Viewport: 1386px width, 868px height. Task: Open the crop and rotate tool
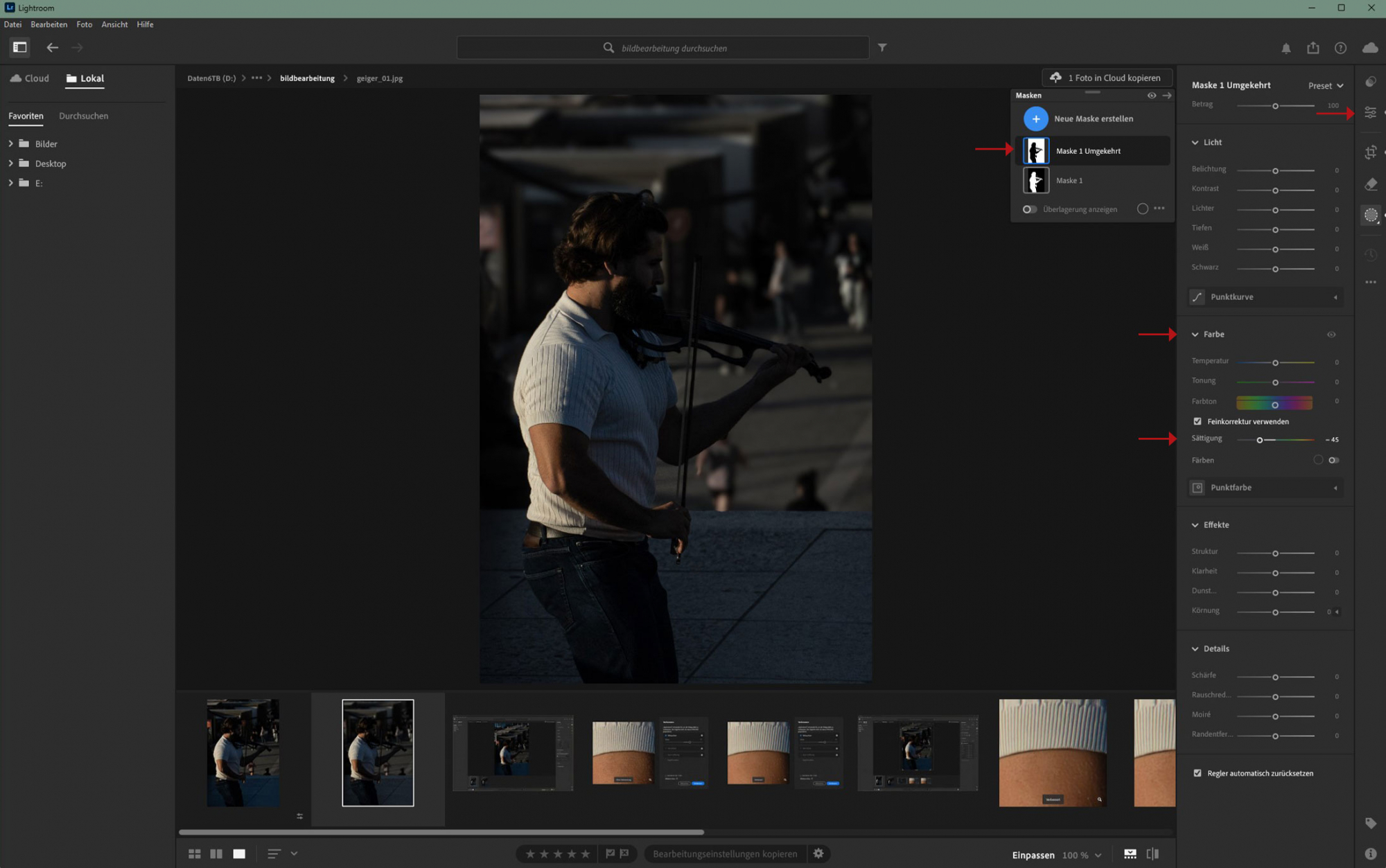coord(1370,152)
